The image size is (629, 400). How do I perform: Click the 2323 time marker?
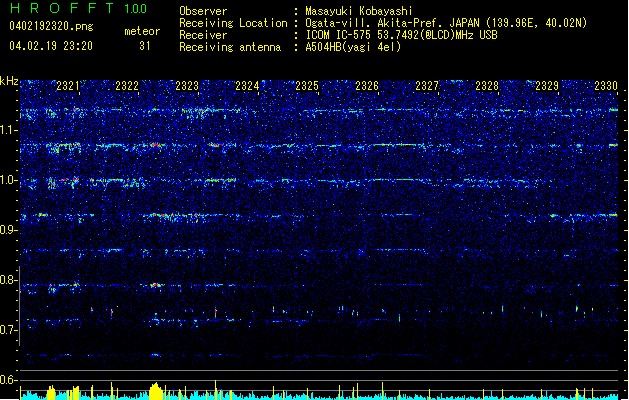(187, 86)
